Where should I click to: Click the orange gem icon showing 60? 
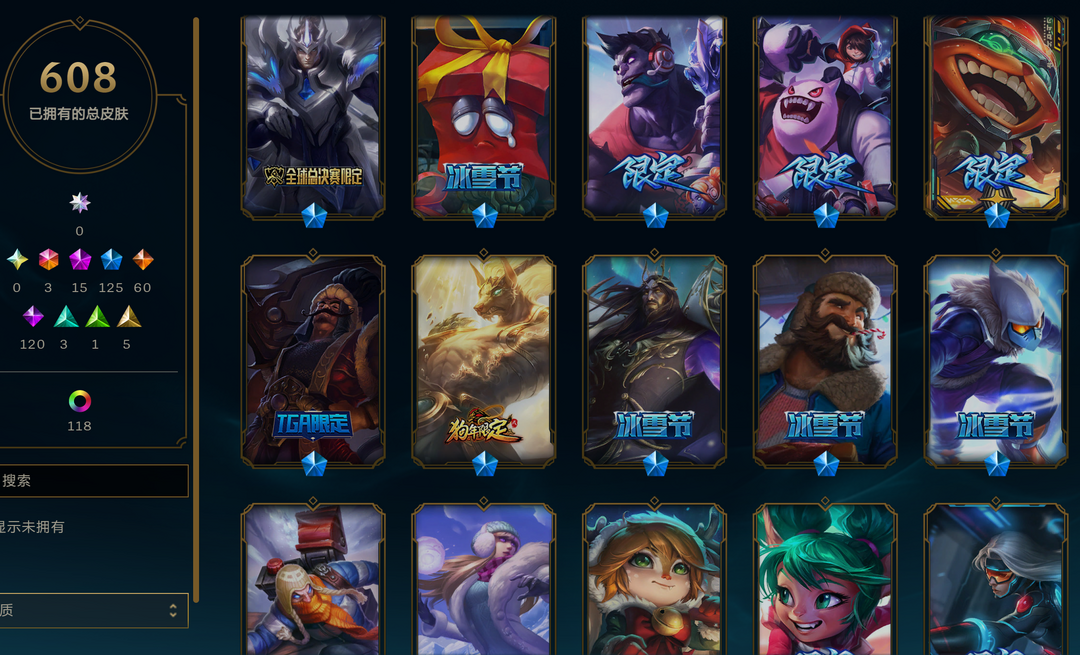[143, 260]
